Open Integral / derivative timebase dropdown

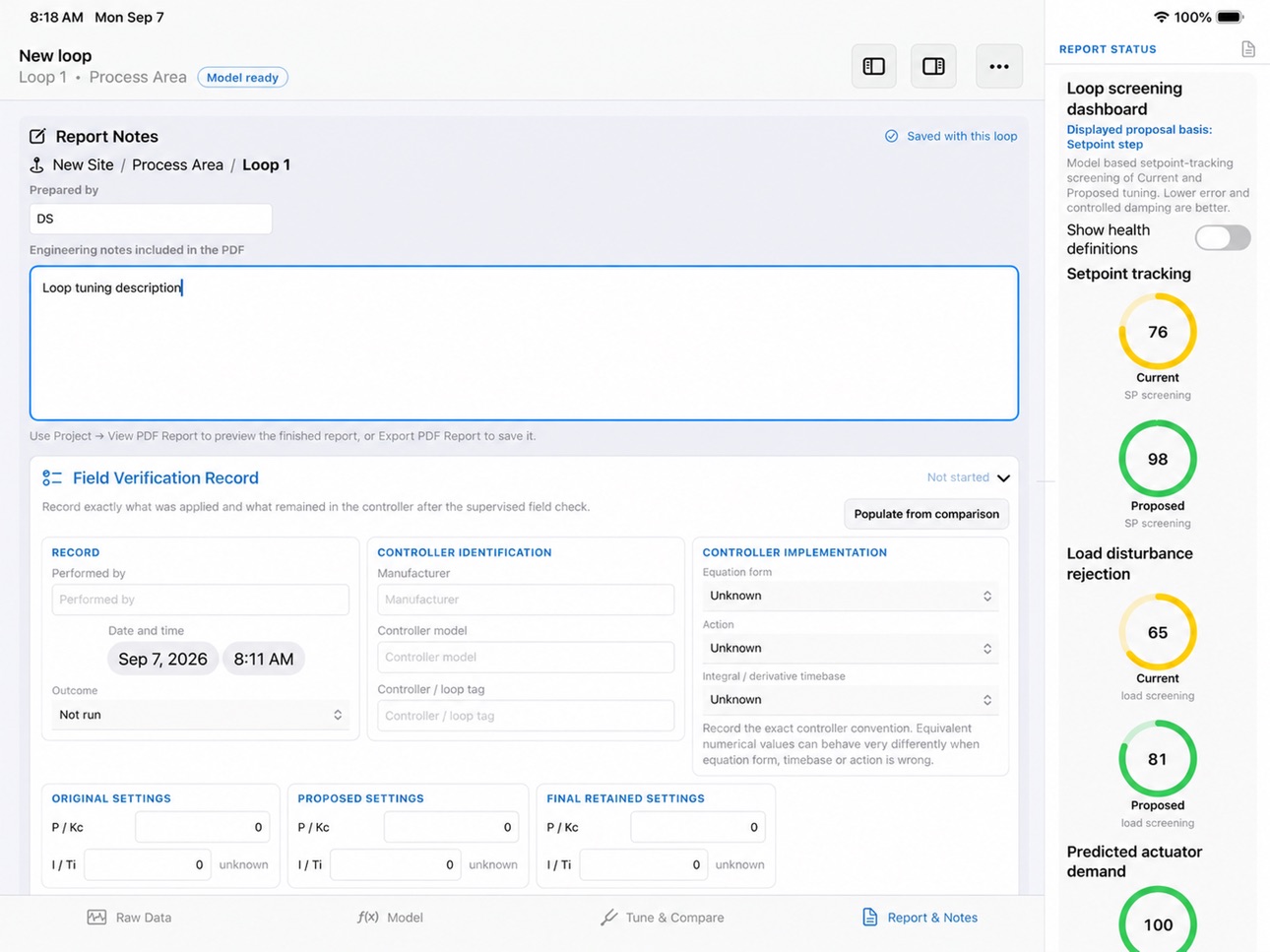click(x=850, y=699)
